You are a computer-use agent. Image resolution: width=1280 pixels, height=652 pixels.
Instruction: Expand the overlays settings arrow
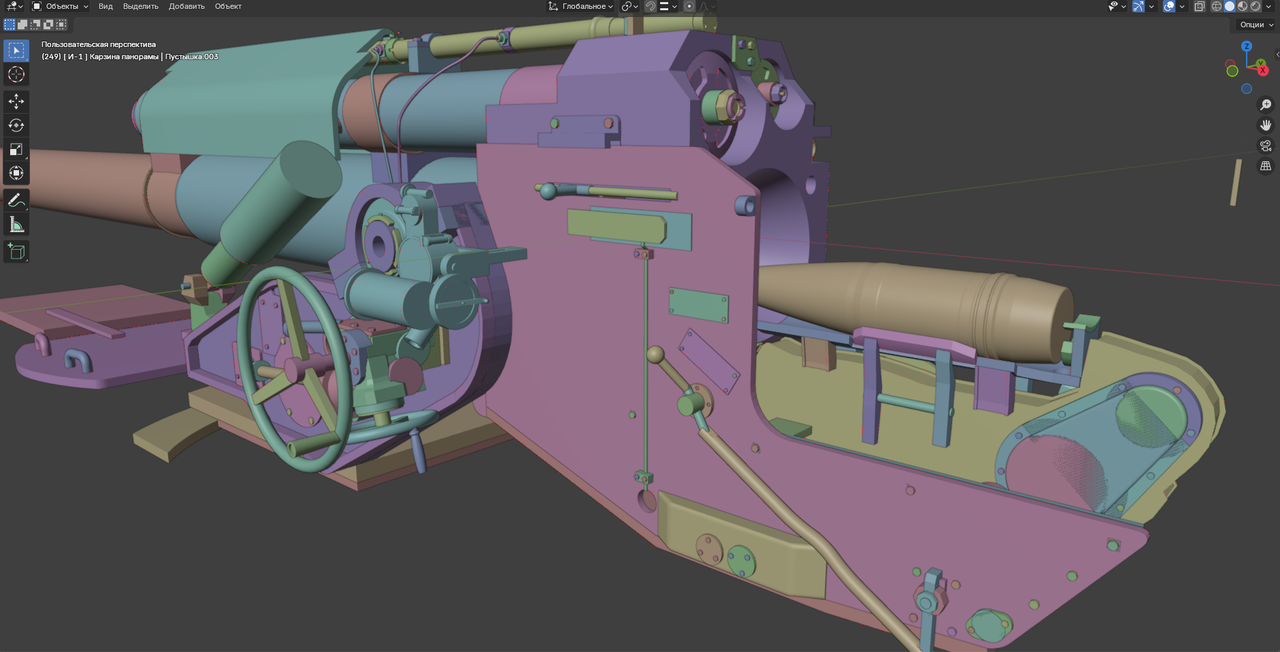coord(1181,6)
